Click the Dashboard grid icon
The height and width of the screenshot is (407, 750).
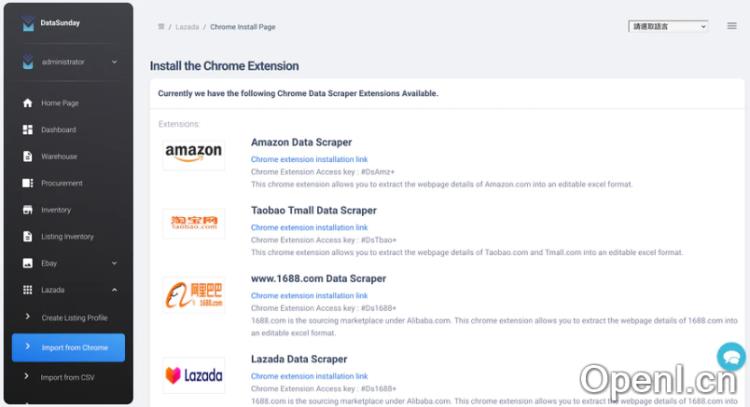point(28,130)
